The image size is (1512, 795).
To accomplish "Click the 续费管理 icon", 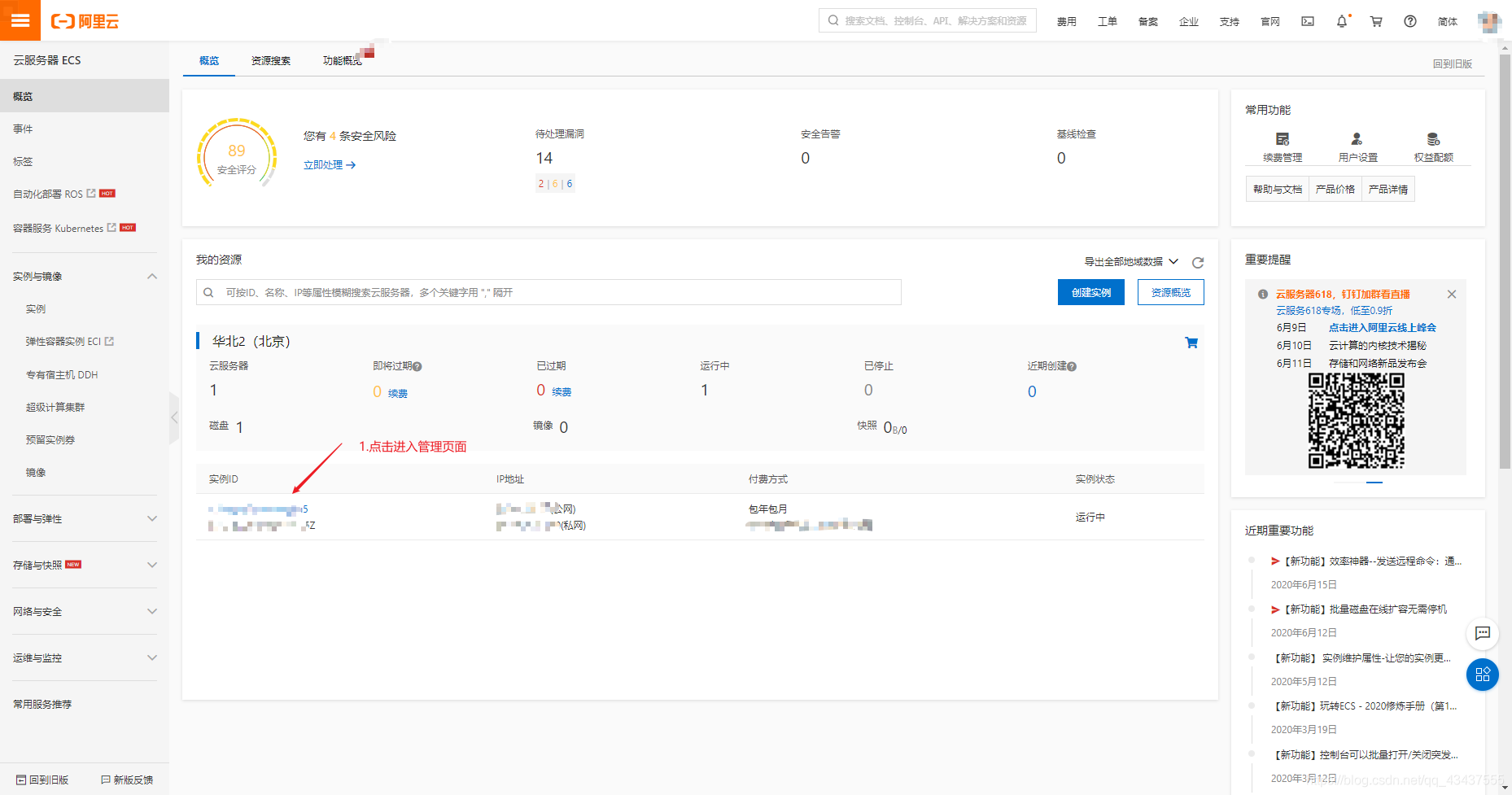I will [1283, 139].
